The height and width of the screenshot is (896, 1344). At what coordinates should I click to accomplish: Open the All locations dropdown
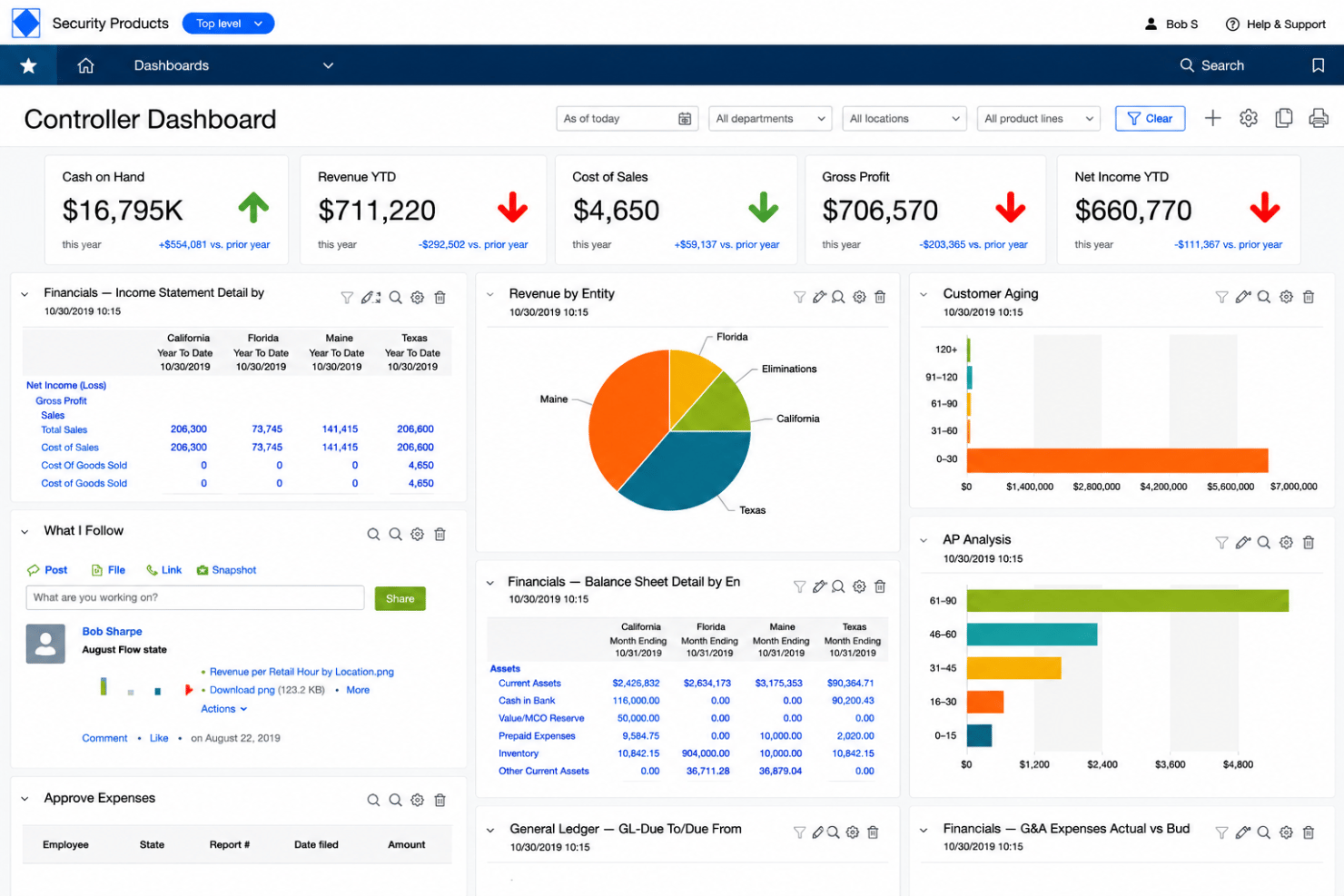point(904,119)
